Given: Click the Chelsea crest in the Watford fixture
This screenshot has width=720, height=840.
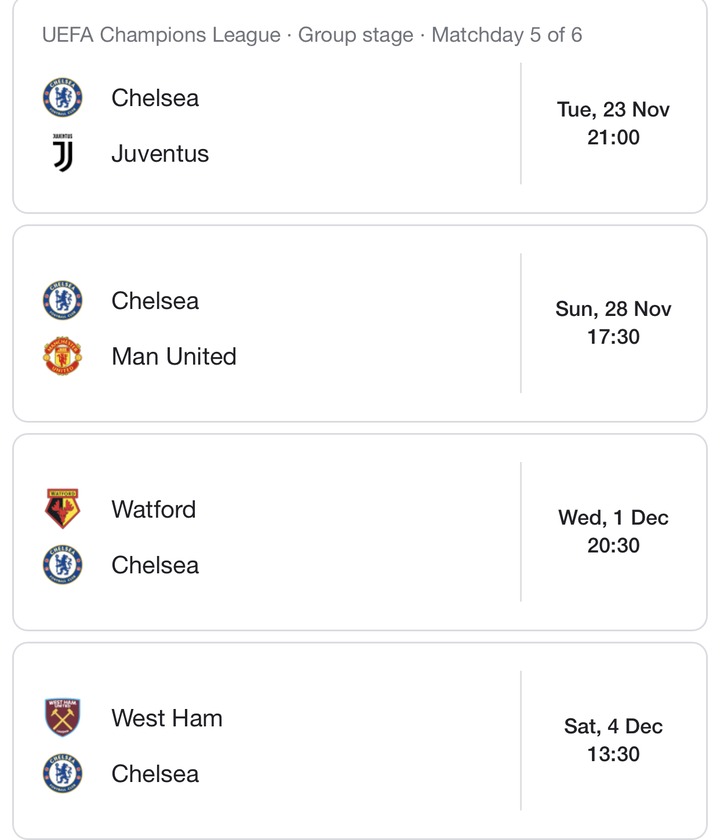Looking at the screenshot, I should click(x=63, y=565).
